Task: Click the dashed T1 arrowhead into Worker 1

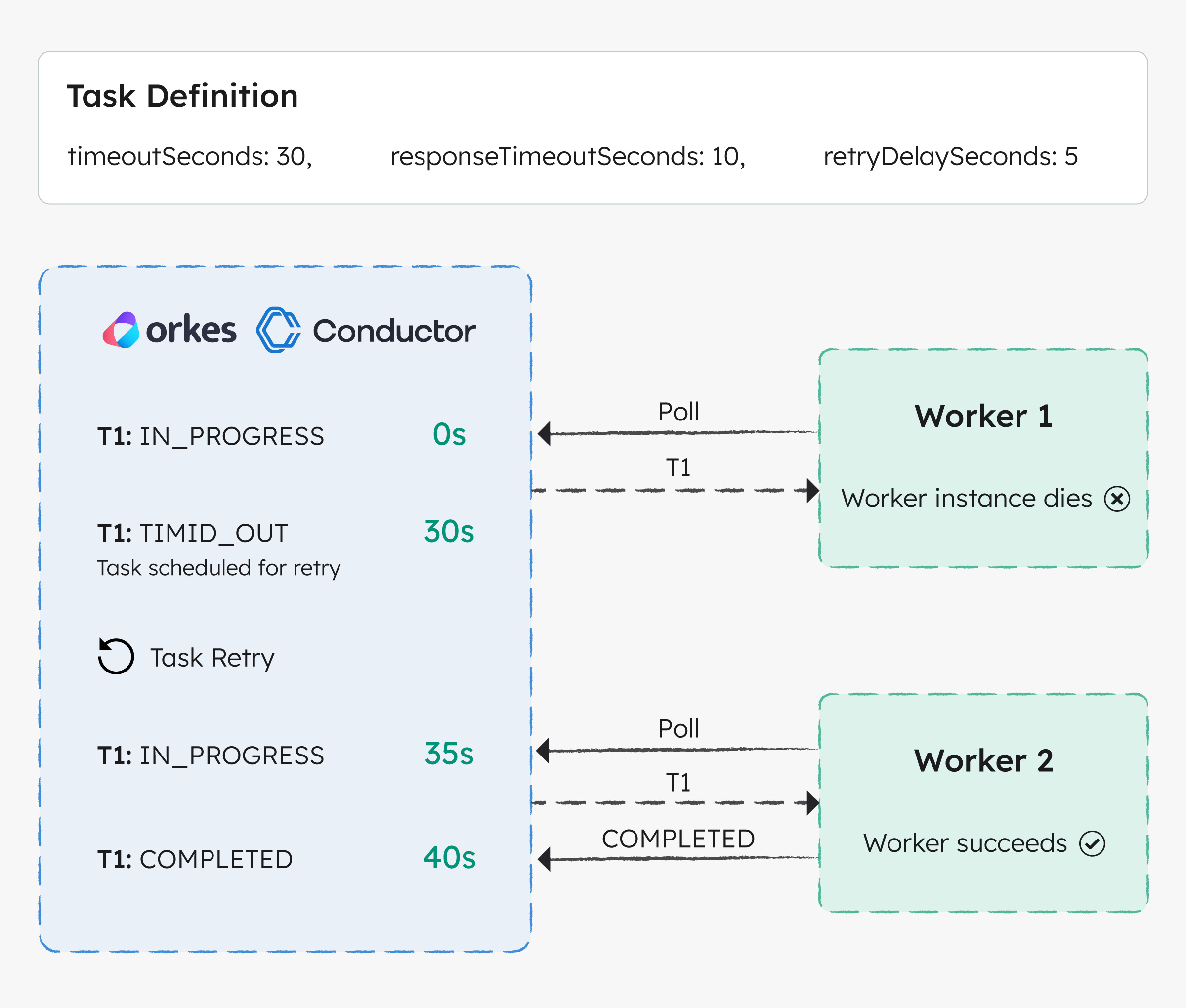Action: [x=811, y=490]
